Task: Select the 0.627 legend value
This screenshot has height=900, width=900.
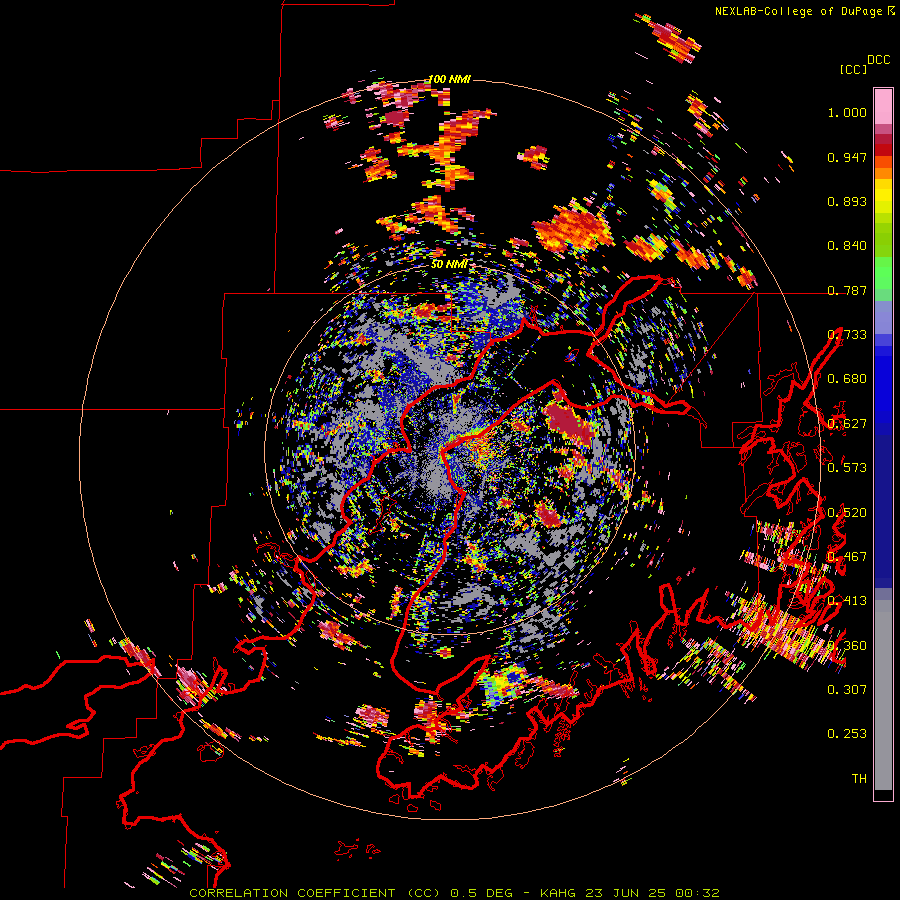Action: coord(847,424)
